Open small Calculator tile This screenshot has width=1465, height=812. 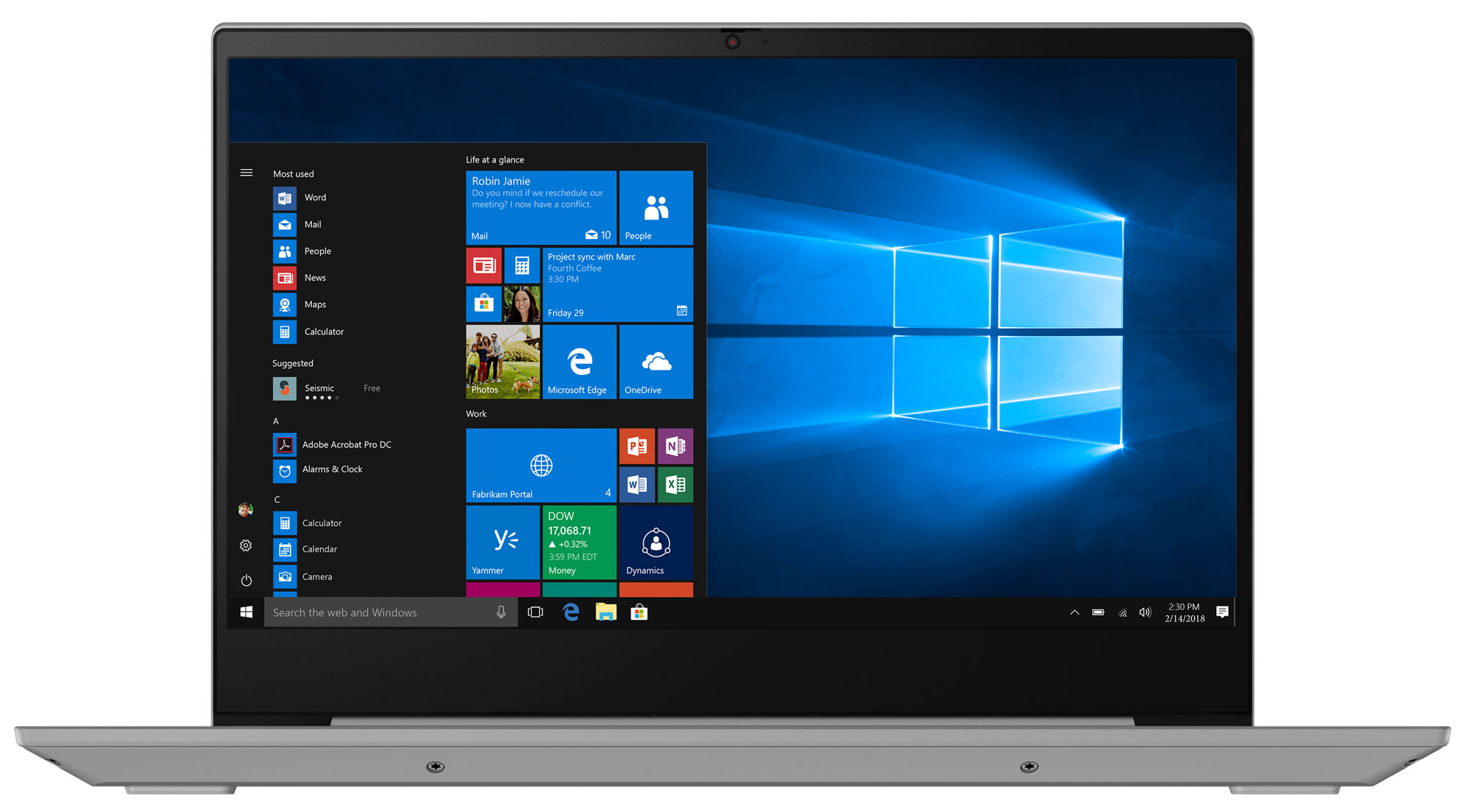coord(522,265)
